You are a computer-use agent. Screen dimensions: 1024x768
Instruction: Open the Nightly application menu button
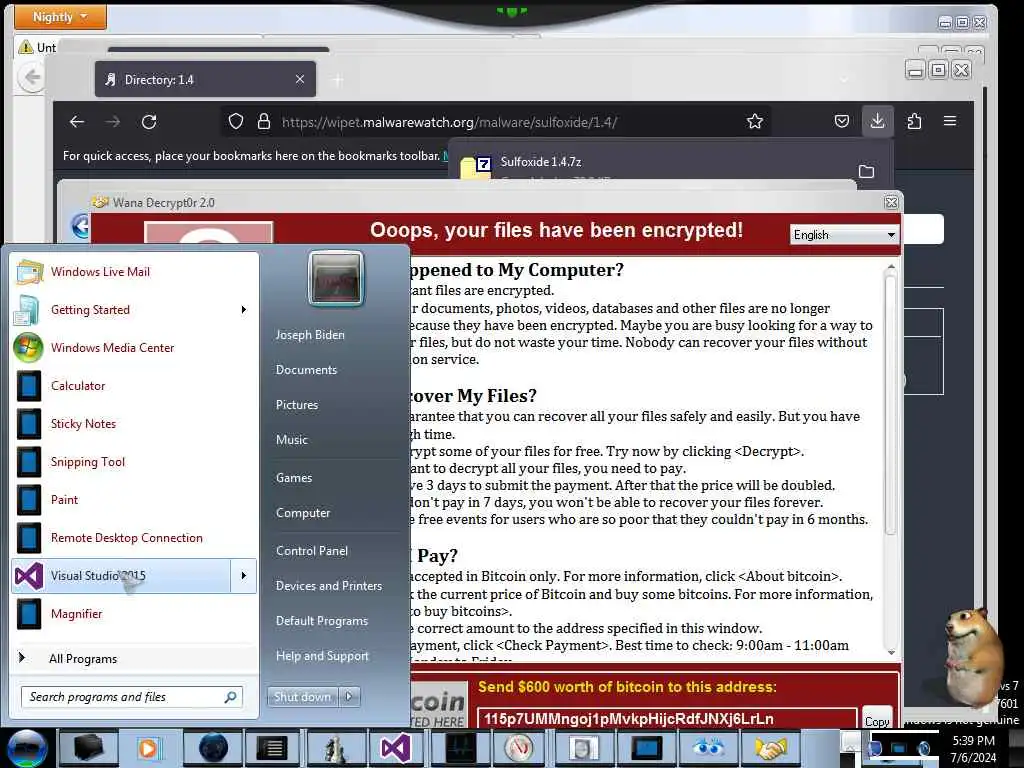click(x=60, y=17)
